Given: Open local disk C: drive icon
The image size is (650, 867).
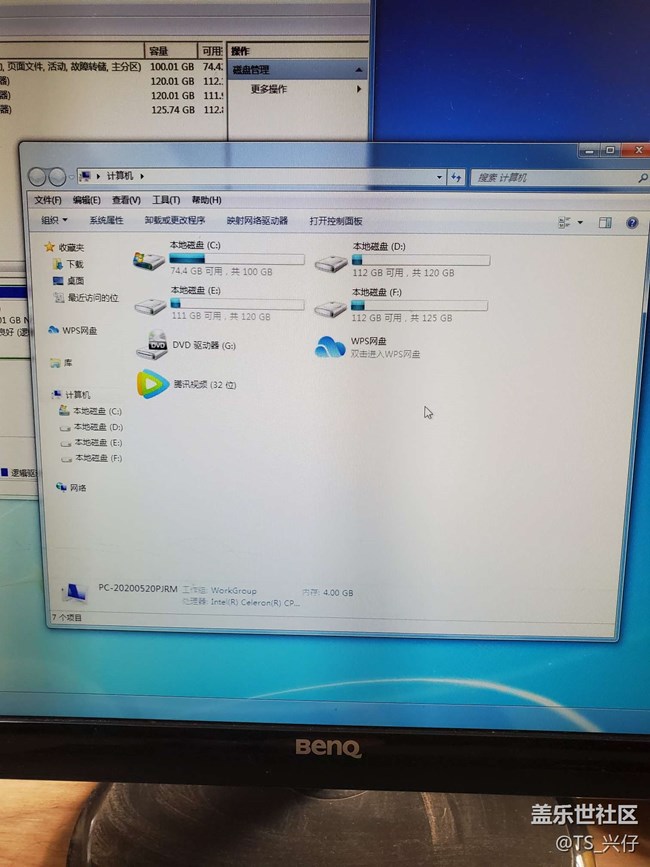Looking at the screenshot, I should (150, 260).
